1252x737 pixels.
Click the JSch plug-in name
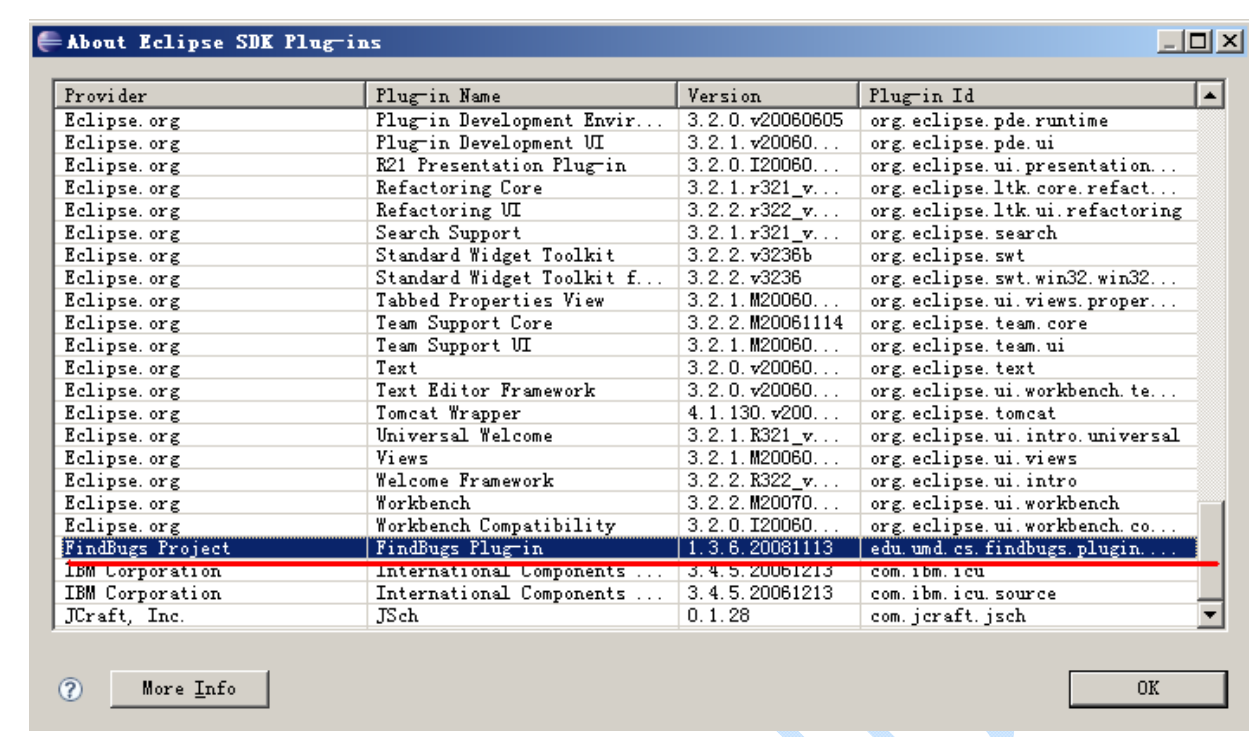[397, 616]
